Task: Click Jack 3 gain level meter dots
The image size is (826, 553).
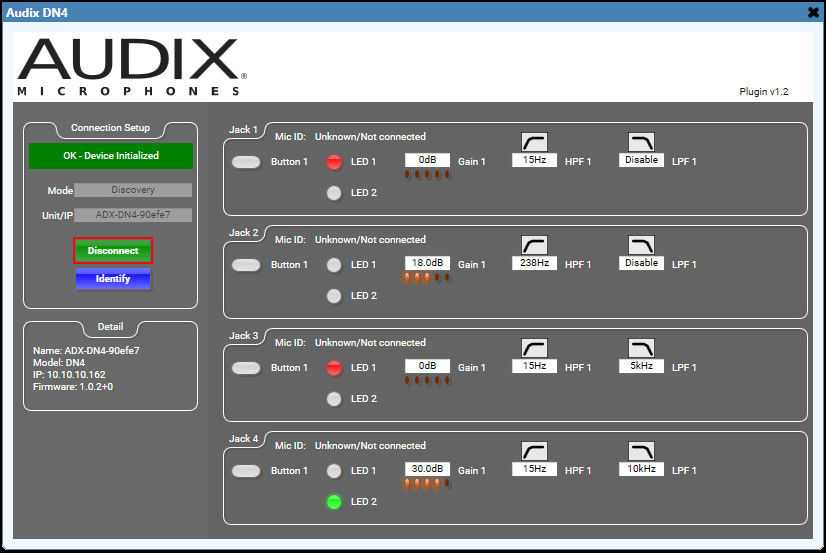Action: pos(427,380)
